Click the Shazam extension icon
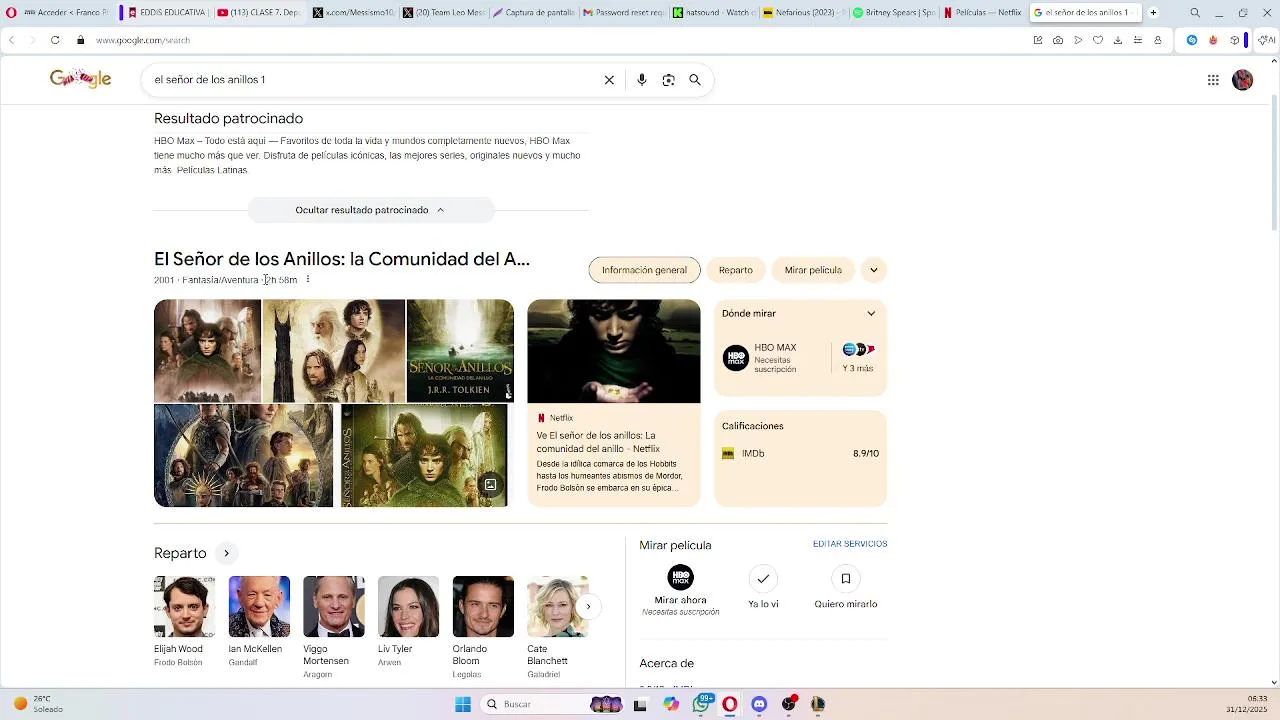This screenshot has height=720, width=1280. click(1192, 40)
